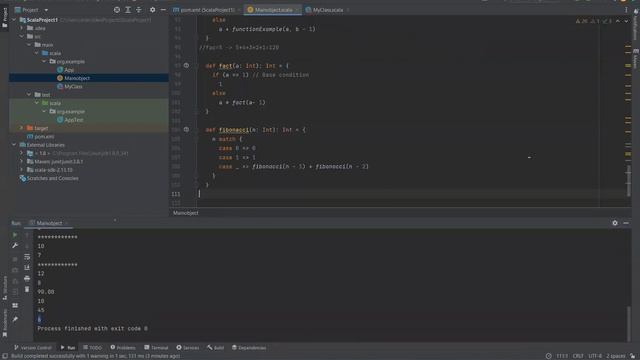Open run configuration wrench icon
640x360 pixels.
(15, 245)
